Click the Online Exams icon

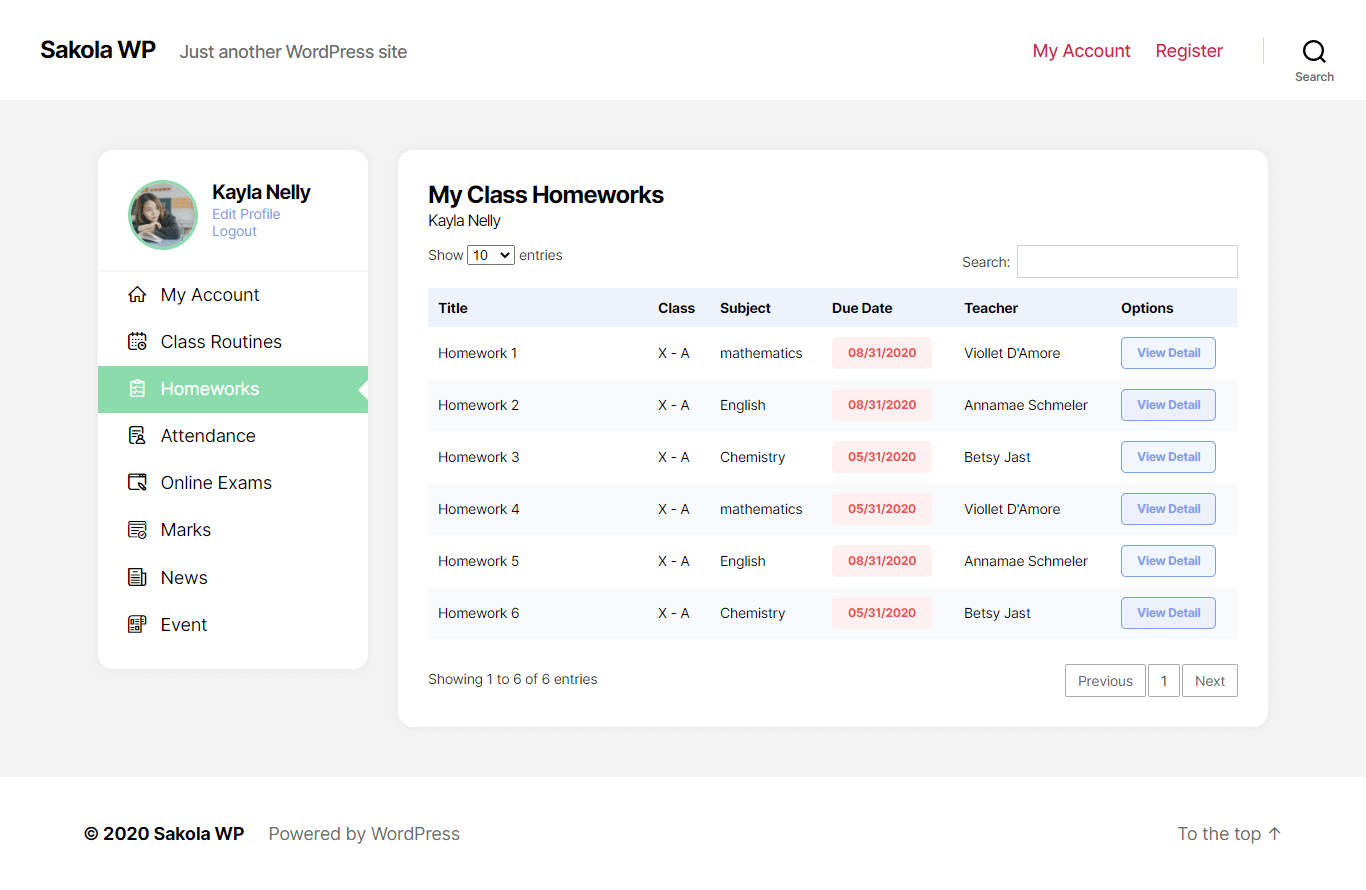pos(137,483)
